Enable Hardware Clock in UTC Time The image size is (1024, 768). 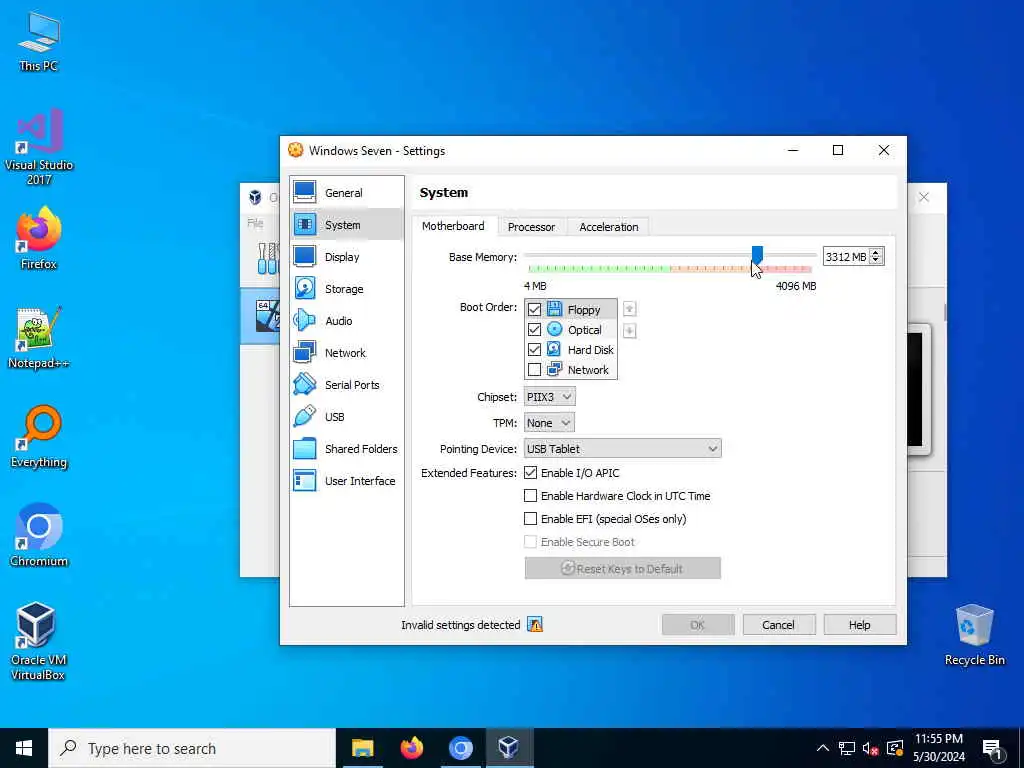click(x=530, y=496)
